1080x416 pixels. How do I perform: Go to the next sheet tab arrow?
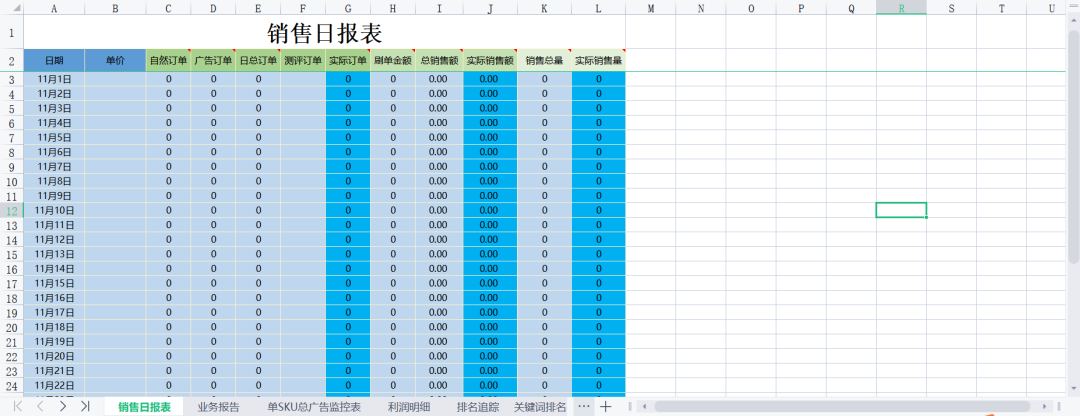[x=63, y=406]
